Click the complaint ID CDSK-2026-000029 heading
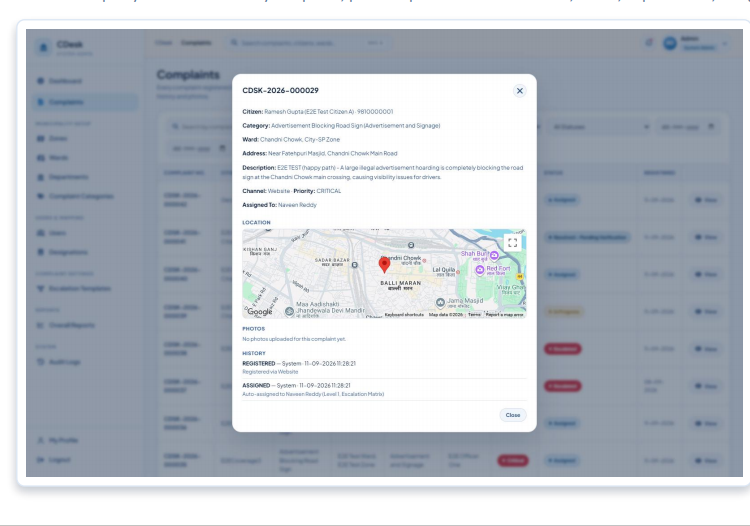This screenshot has width=750, height=526. (x=280, y=90)
